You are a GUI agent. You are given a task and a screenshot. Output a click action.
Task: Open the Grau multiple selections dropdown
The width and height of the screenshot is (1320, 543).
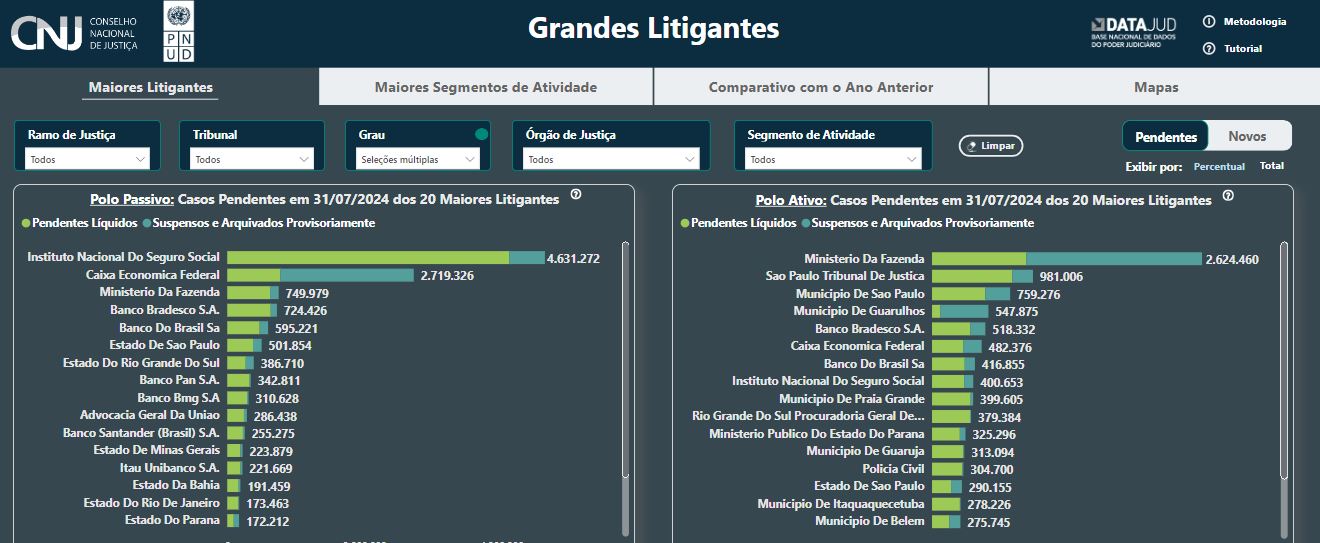[x=418, y=159]
